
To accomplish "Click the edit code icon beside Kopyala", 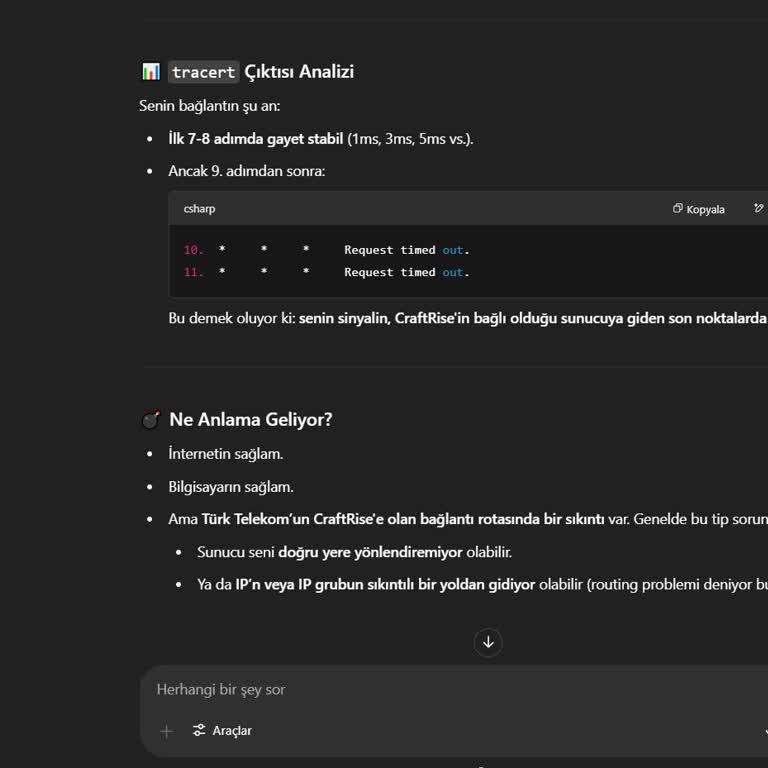I will (x=759, y=209).
